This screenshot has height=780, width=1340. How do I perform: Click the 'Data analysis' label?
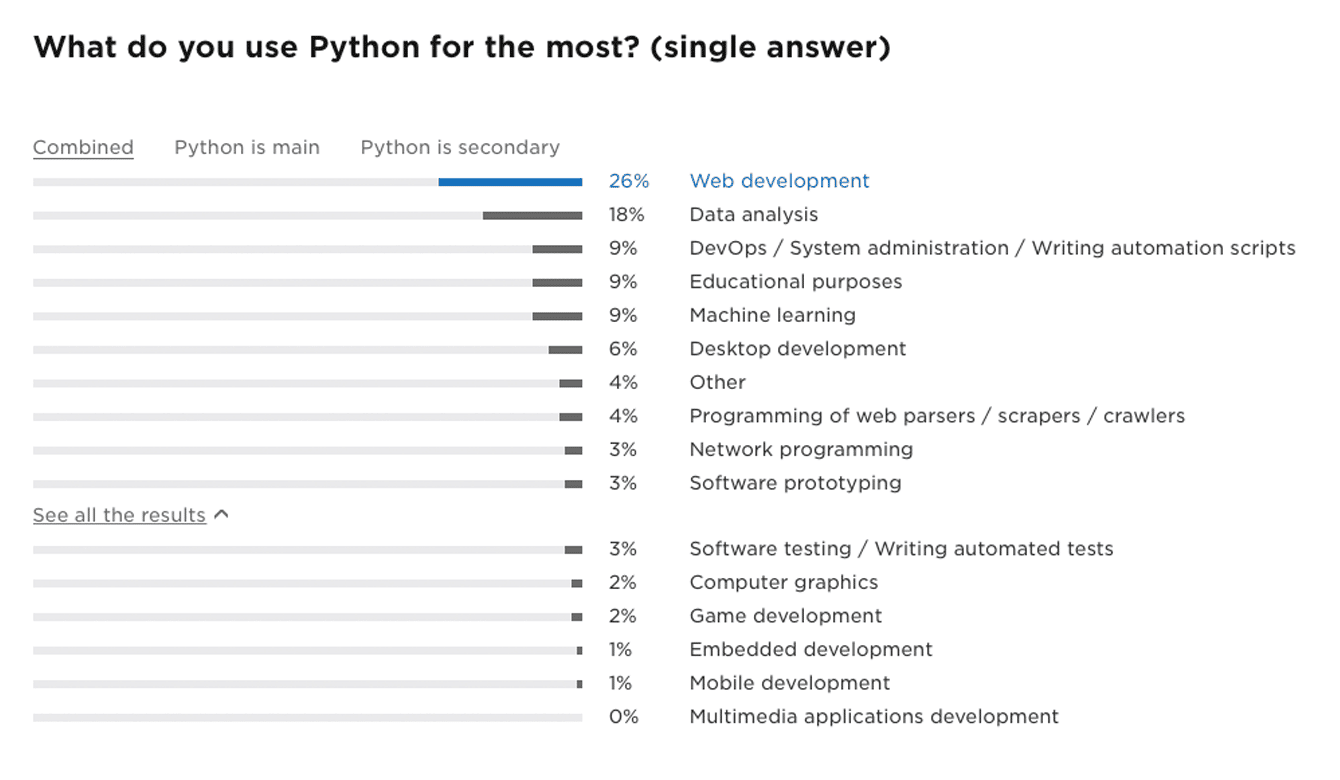[x=753, y=214]
